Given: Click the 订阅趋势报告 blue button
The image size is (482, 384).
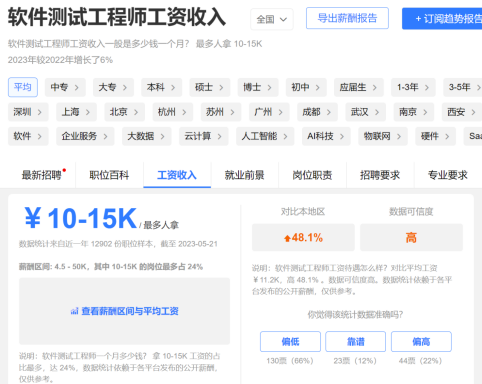Looking at the screenshot, I should [443, 19].
